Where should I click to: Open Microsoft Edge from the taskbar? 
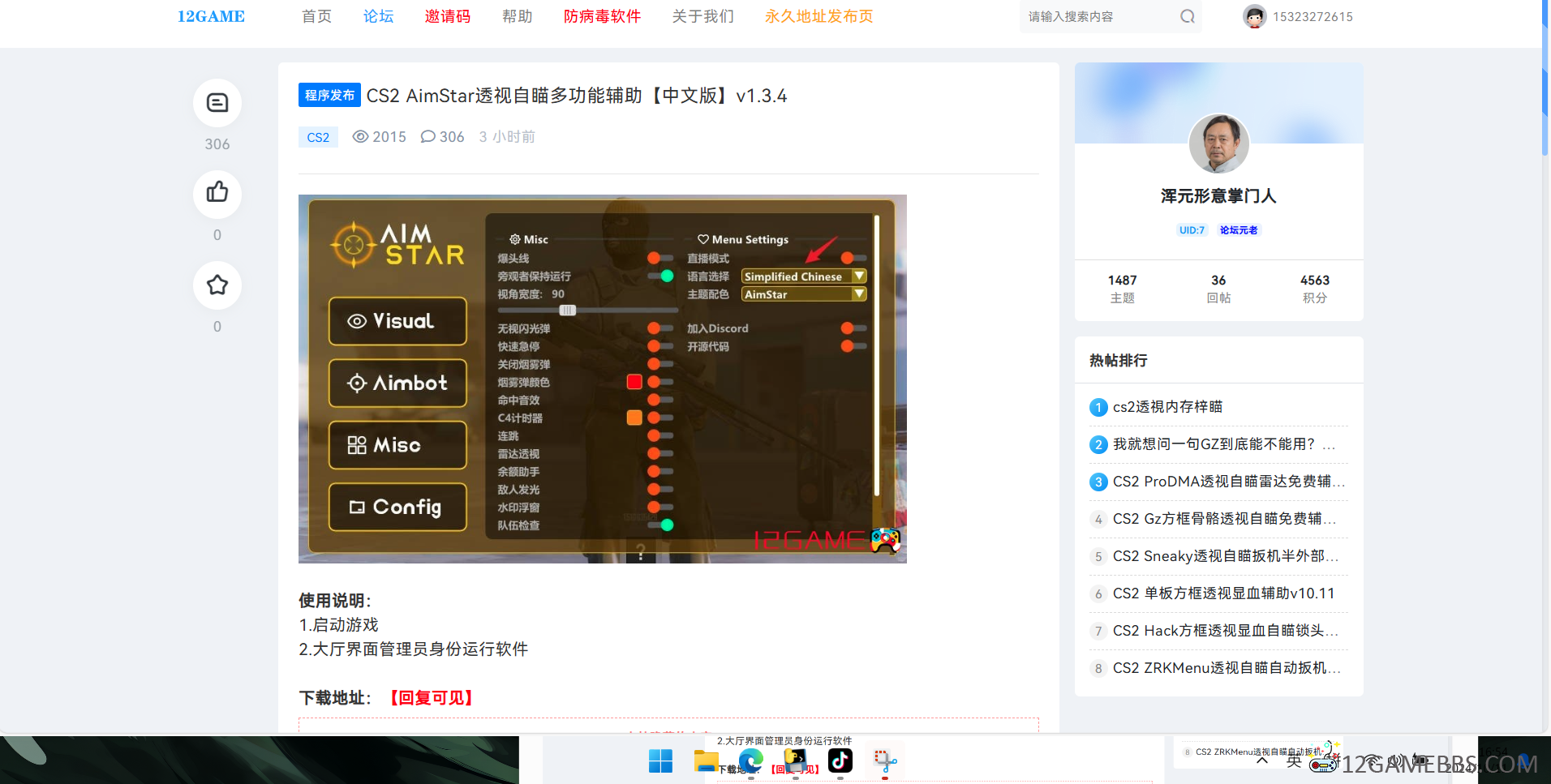(x=750, y=761)
